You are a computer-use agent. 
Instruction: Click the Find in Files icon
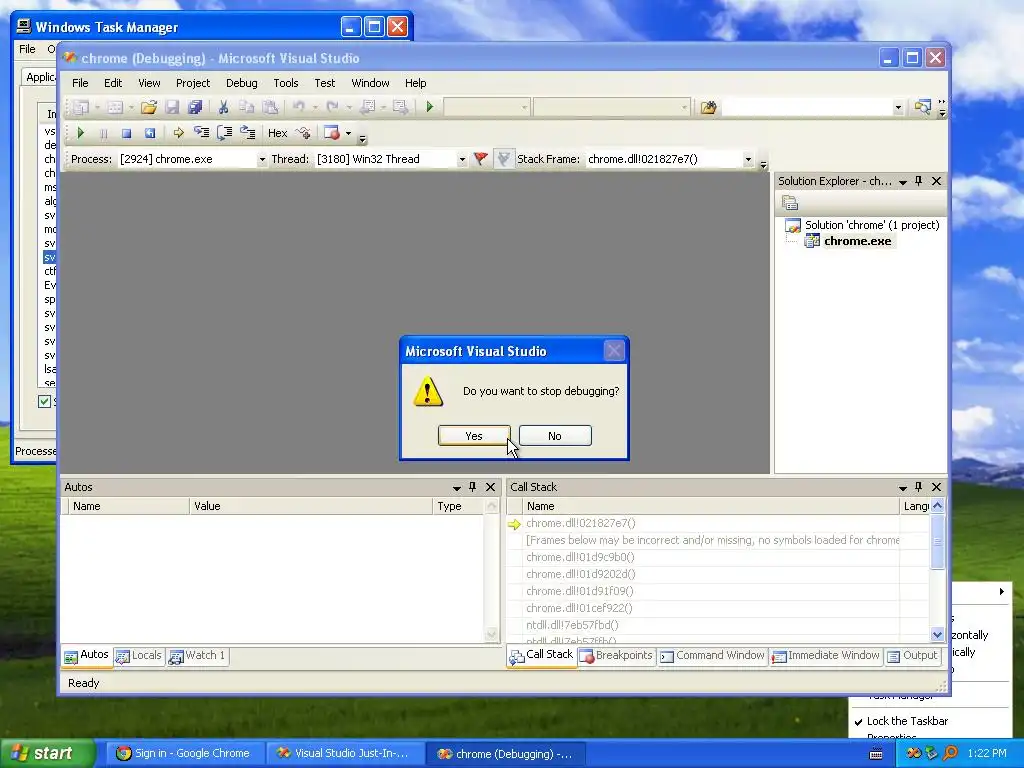[x=708, y=107]
